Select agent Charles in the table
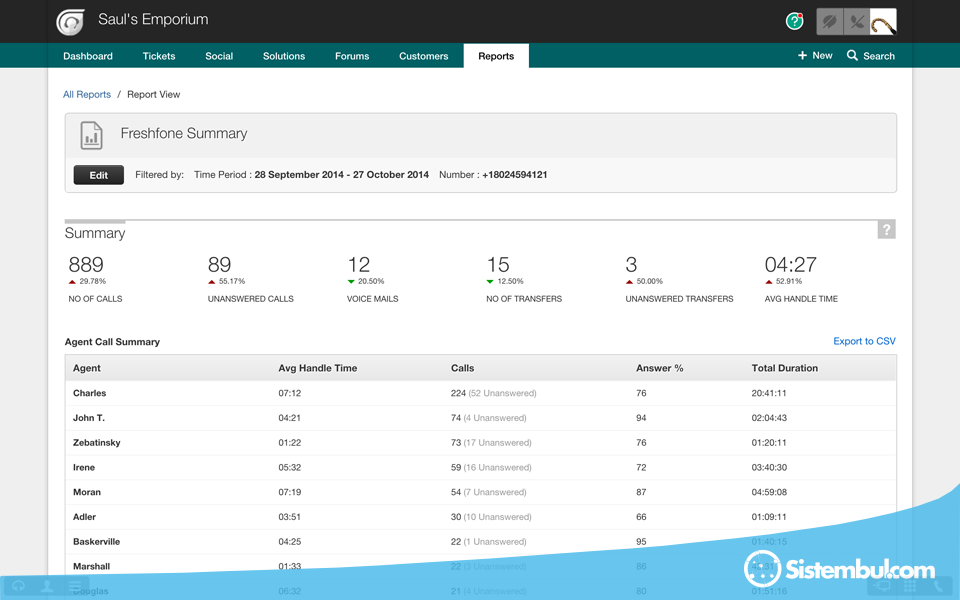The width and height of the screenshot is (960, 600). pyautogui.click(x=89, y=393)
